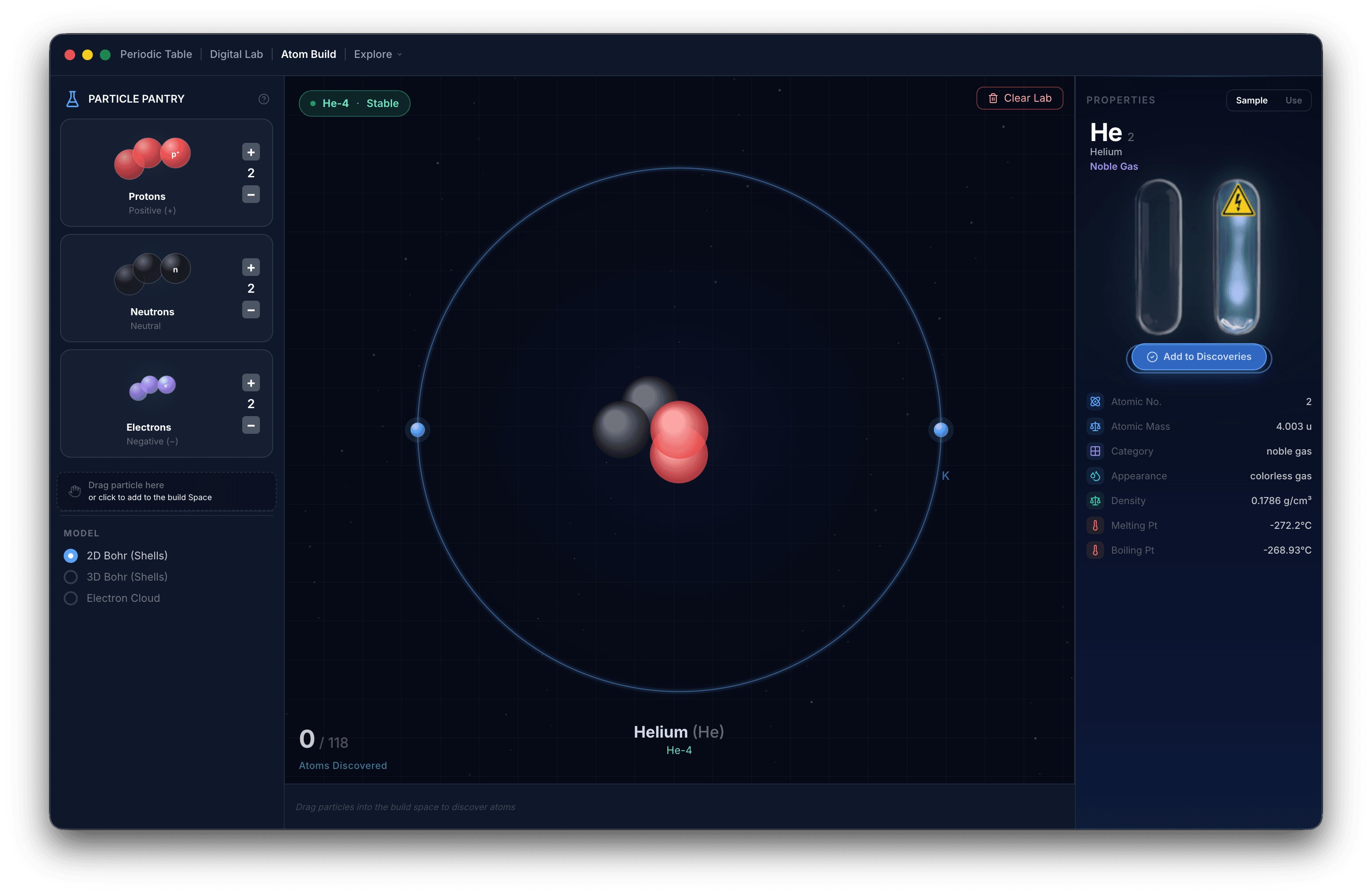Open the Atom Build tab
The width and height of the screenshot is (1372, 895).
click(309, 54)
